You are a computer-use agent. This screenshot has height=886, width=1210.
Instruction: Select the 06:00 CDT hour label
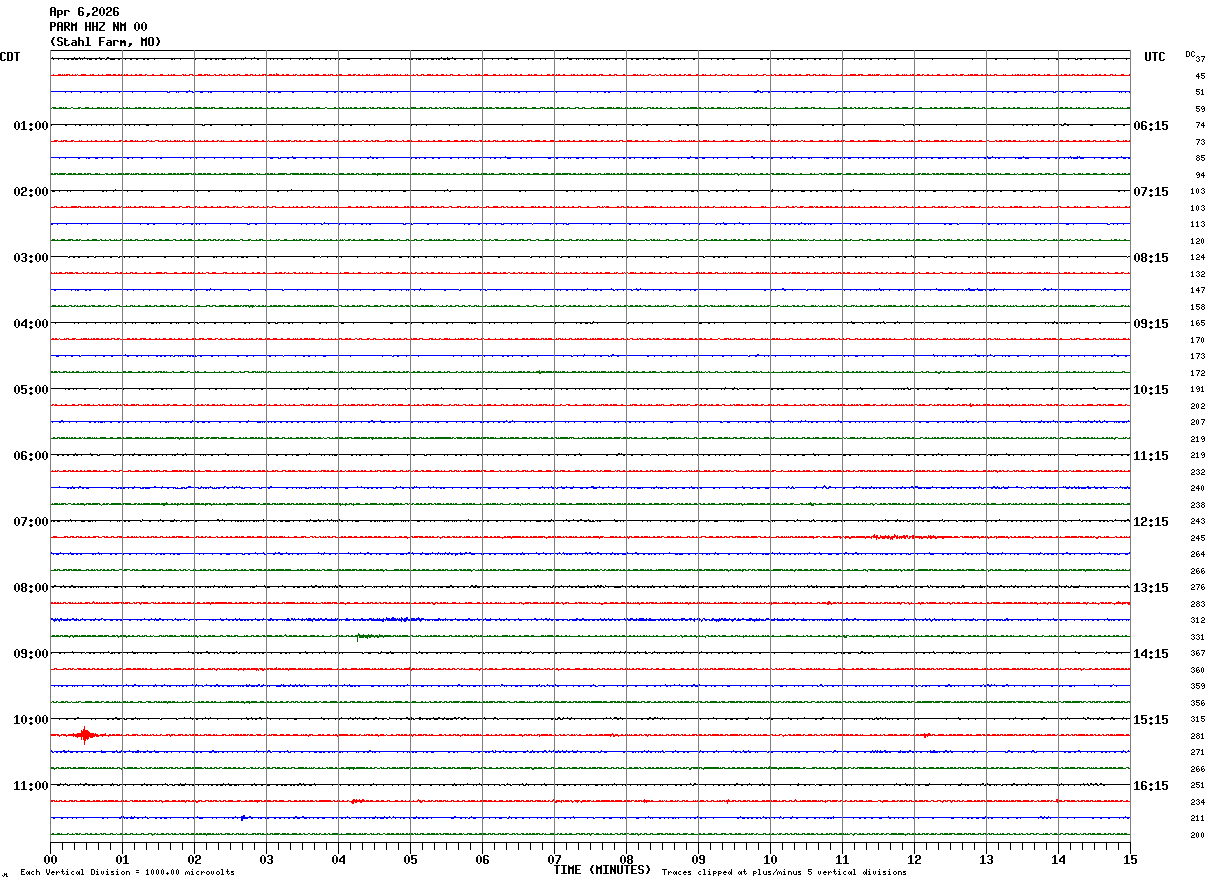point(31,456)
